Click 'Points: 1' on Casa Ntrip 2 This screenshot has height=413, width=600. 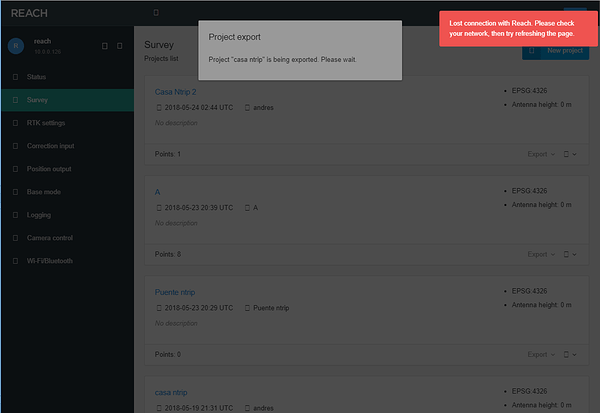tap(168, 154)
